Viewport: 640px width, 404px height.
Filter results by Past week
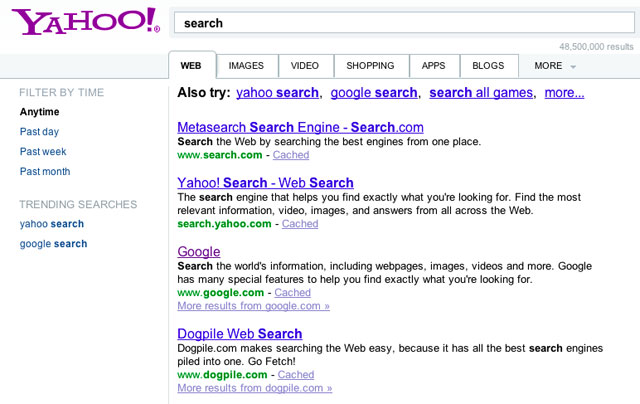pos(43,151)
